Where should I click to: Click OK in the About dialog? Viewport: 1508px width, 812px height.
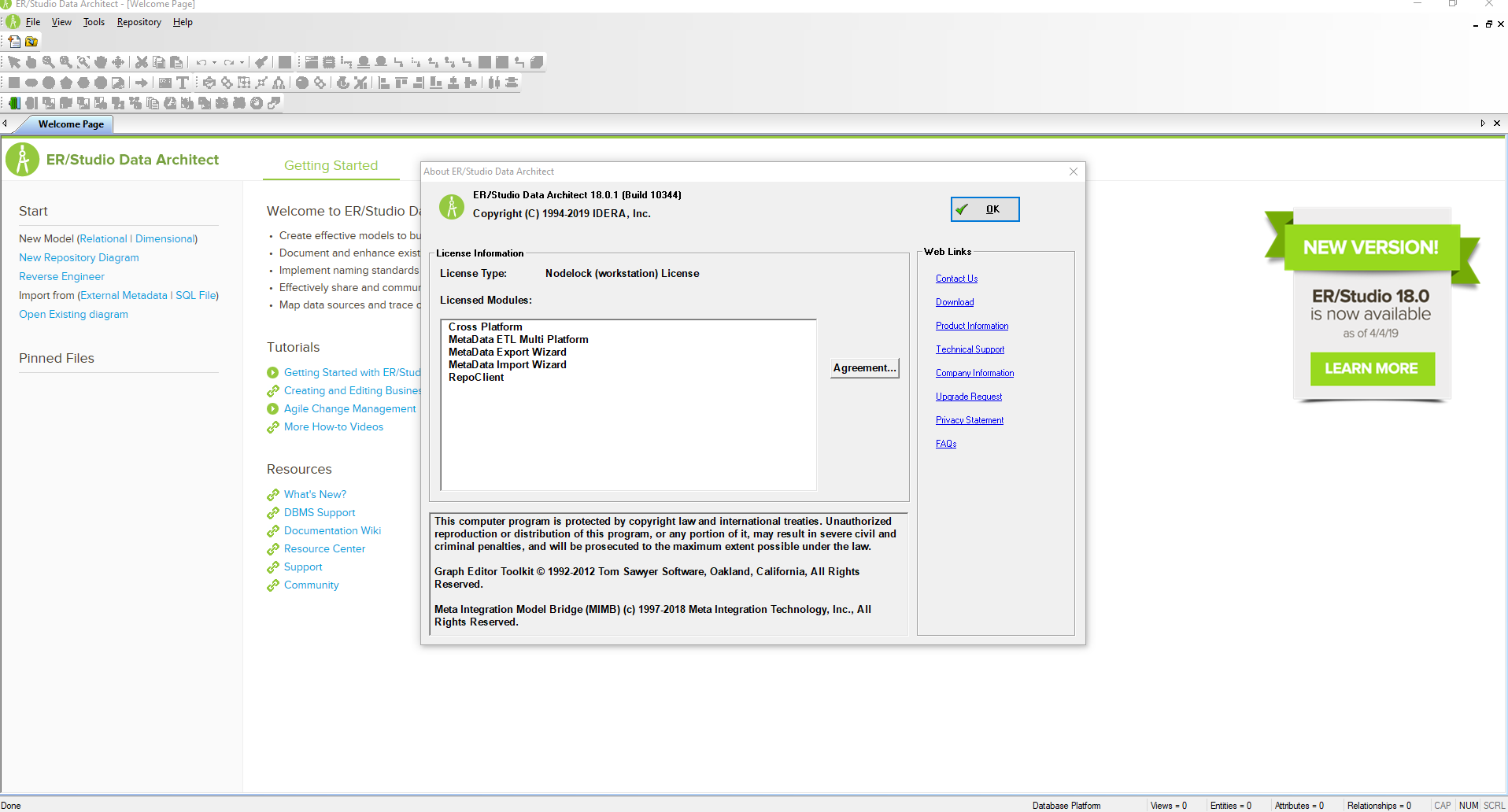point(985,209)
